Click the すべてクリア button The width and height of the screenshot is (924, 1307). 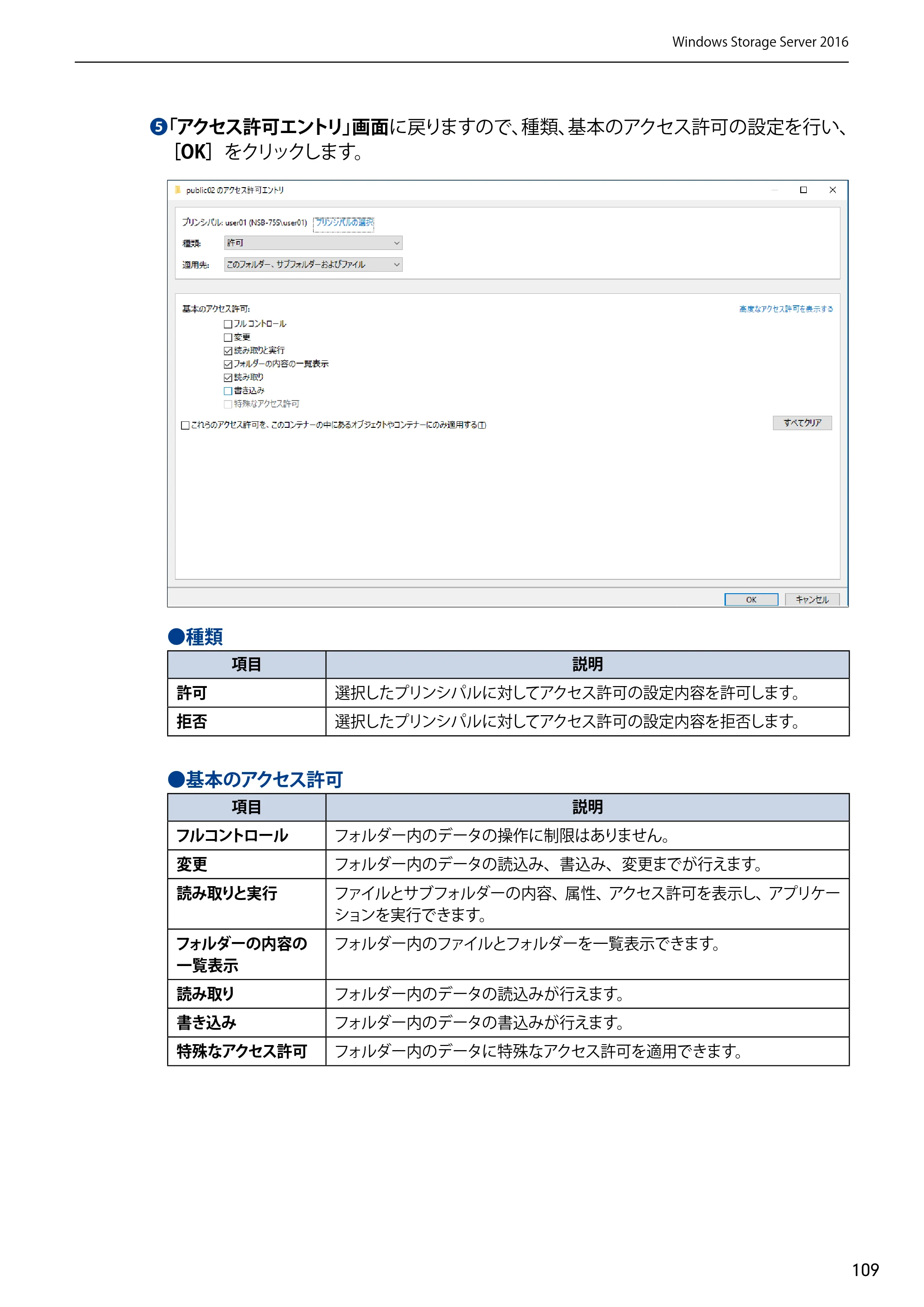[x=802, y=423]
